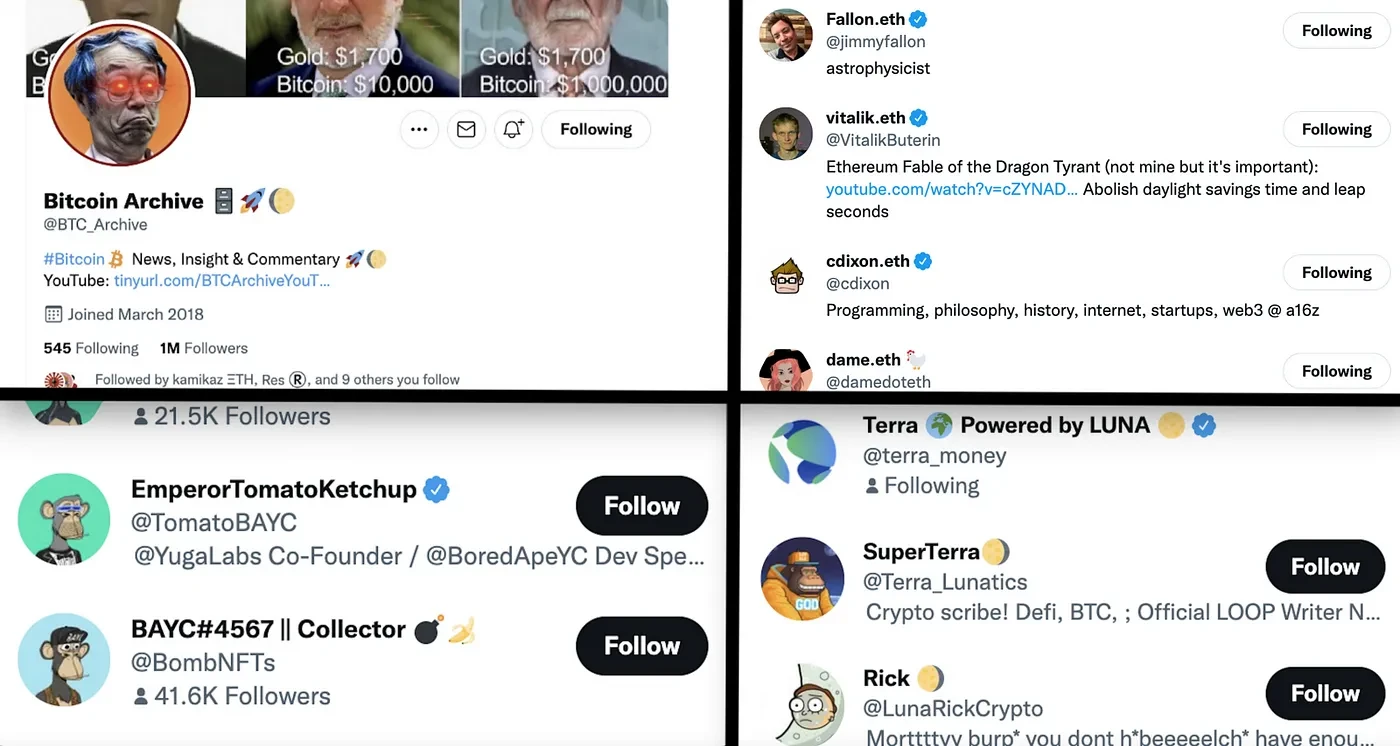
Task: Toggle Following for cdixon.eth
Action: [1336, 272]
